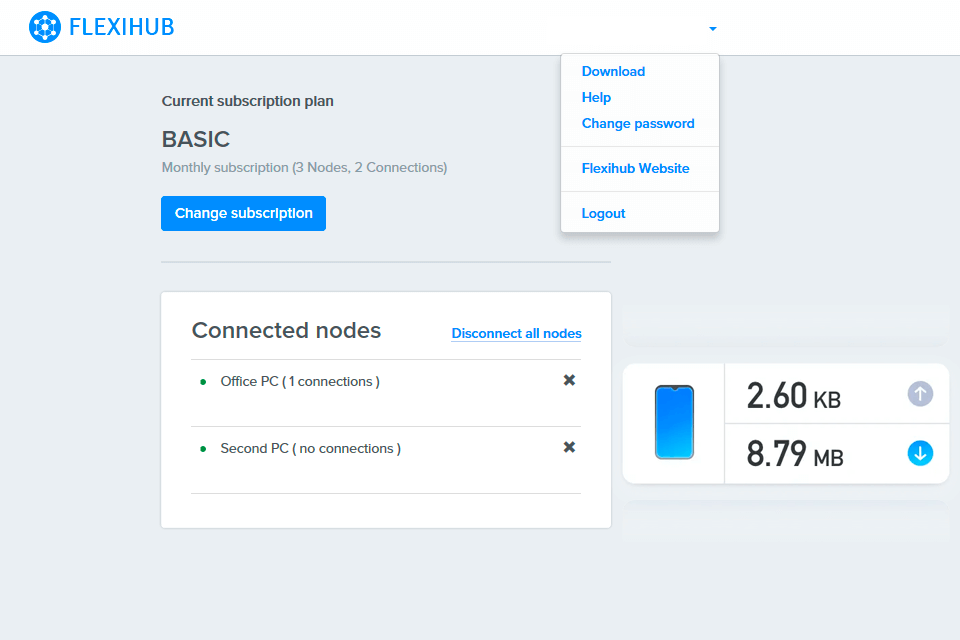The image size is (960, 640).
Task: Select Change password in the menu
Action: click(x=638, y=123)
